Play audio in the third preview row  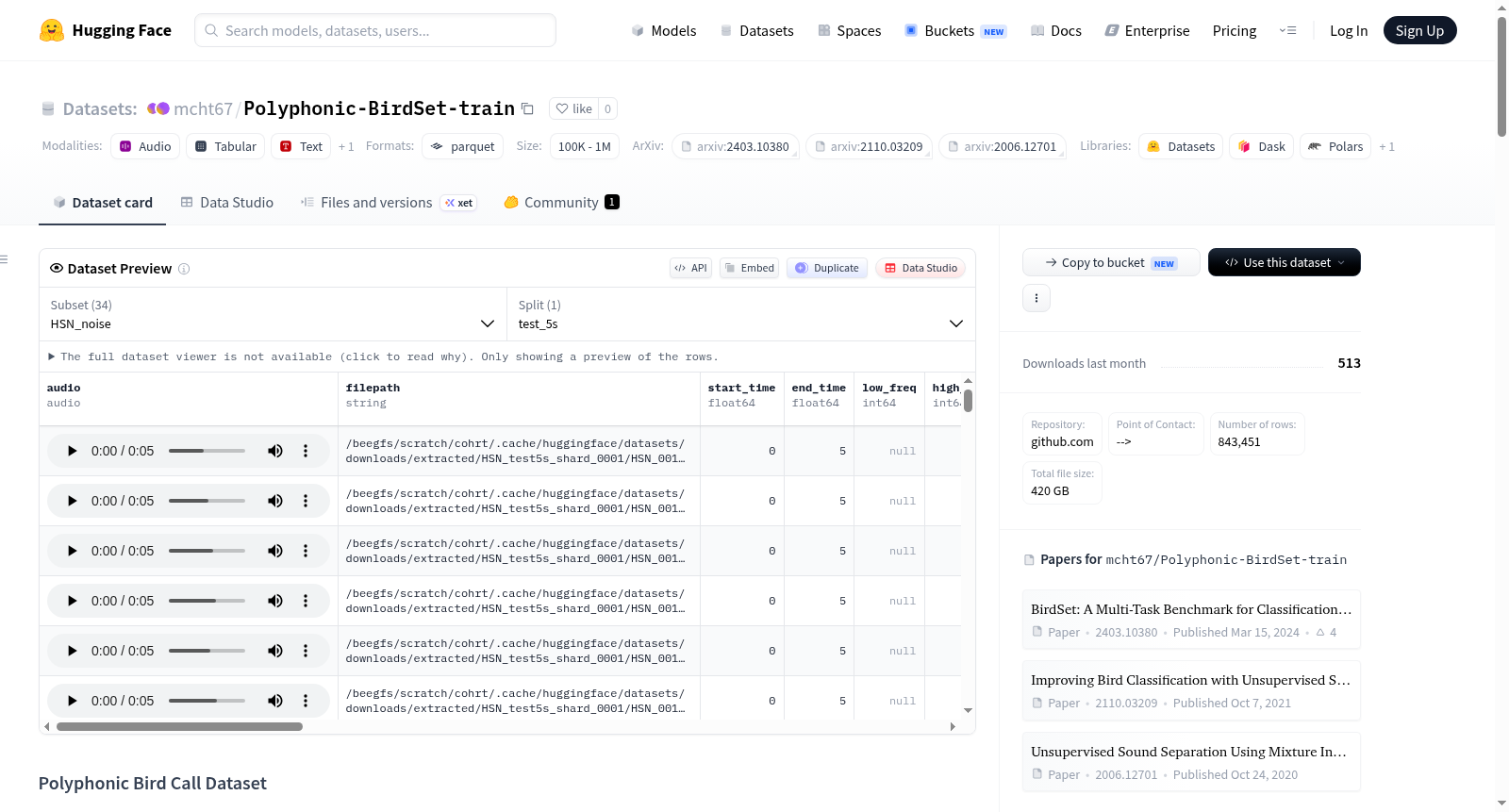(72, 551)
